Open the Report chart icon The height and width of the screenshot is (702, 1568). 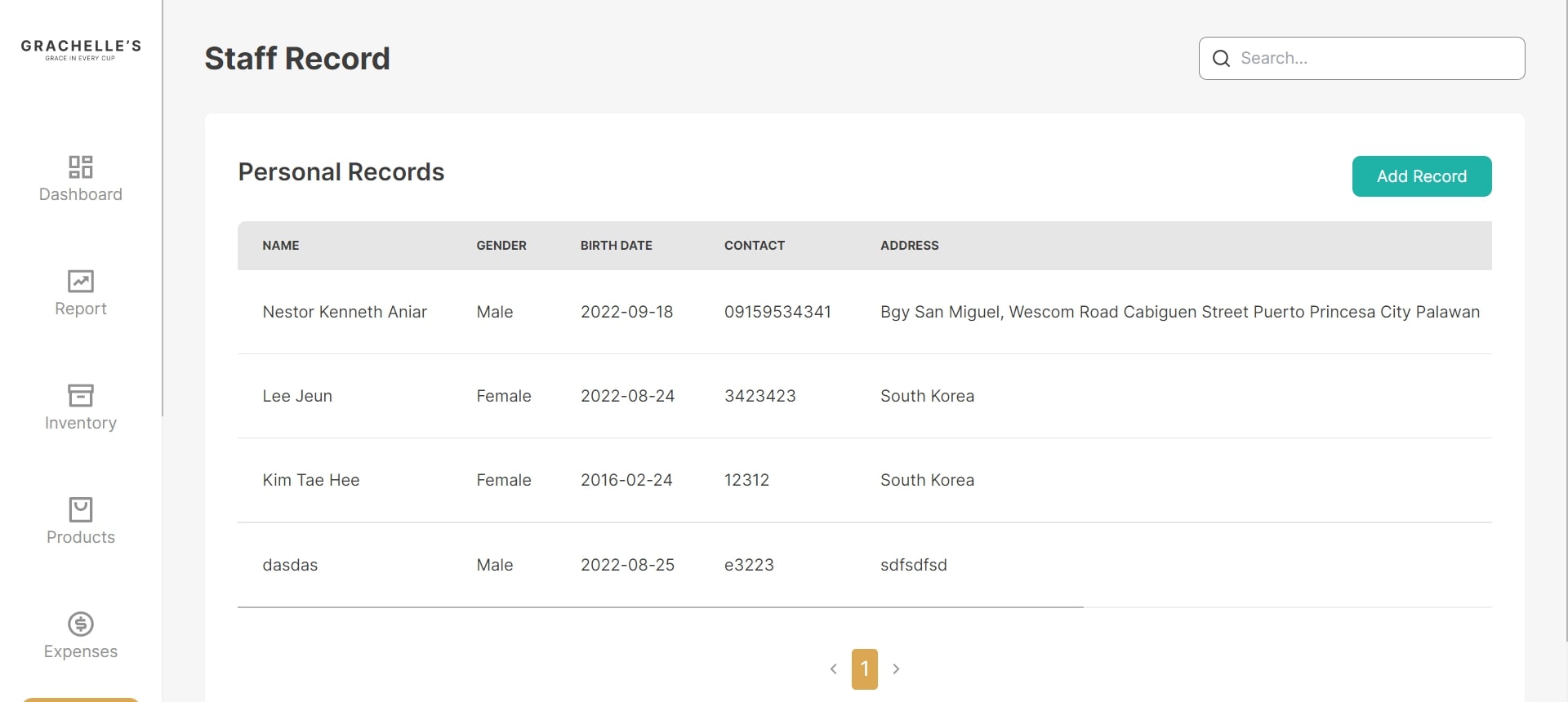(x=81, y=281)
